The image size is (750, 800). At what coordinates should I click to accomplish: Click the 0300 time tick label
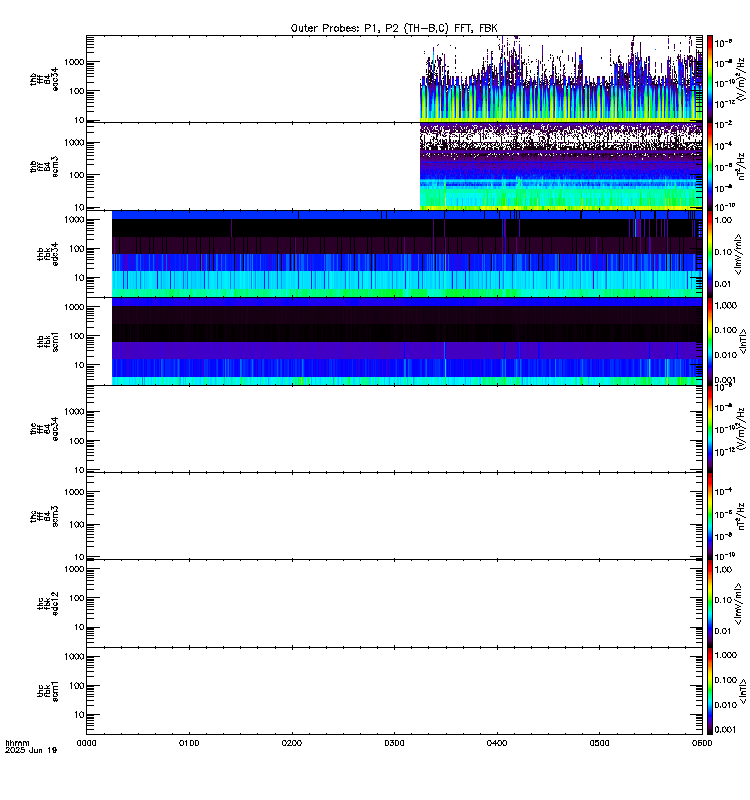click(394, 743)
